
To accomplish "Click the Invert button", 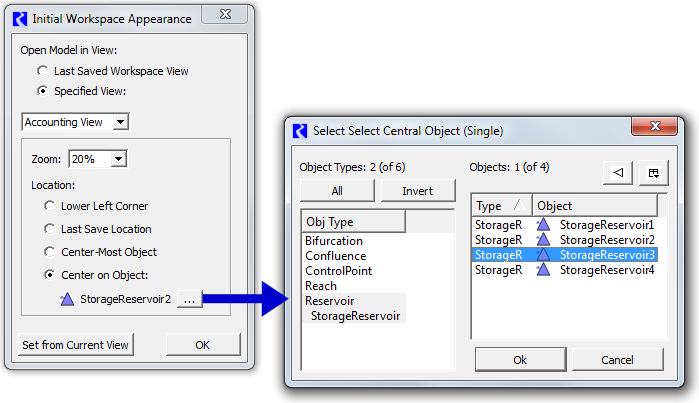I will coord(418,191).
